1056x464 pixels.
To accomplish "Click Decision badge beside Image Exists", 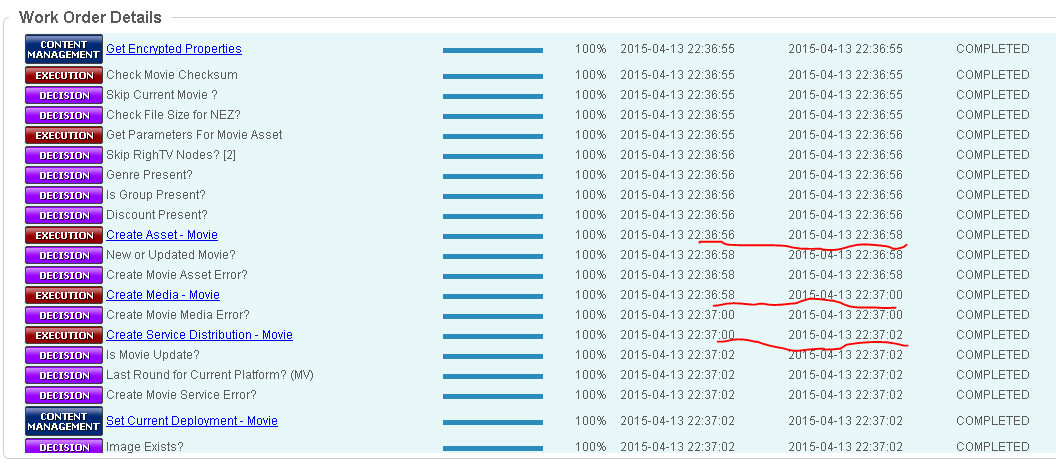I will [64, 447].
